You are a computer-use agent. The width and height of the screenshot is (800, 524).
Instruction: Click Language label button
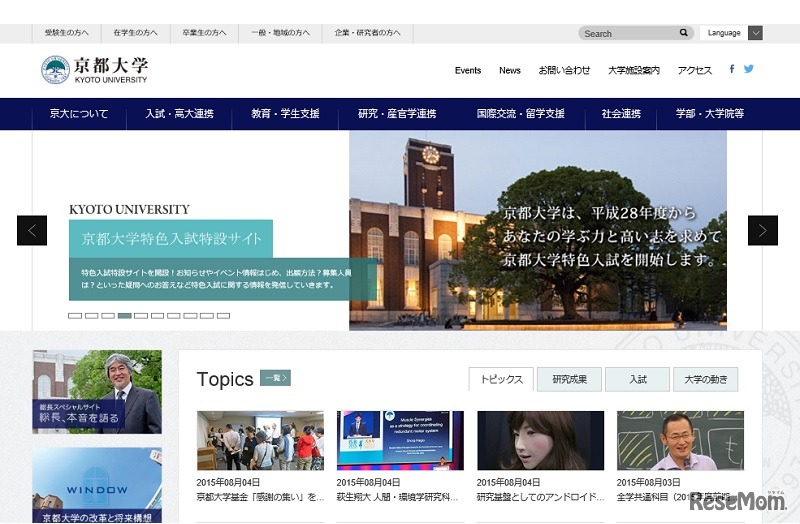724,33
